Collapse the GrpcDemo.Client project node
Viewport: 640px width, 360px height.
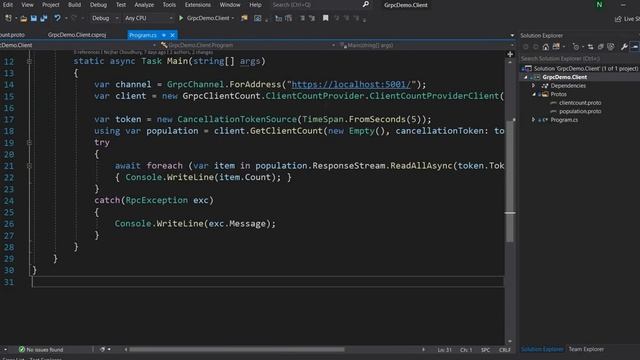[526, 77]
